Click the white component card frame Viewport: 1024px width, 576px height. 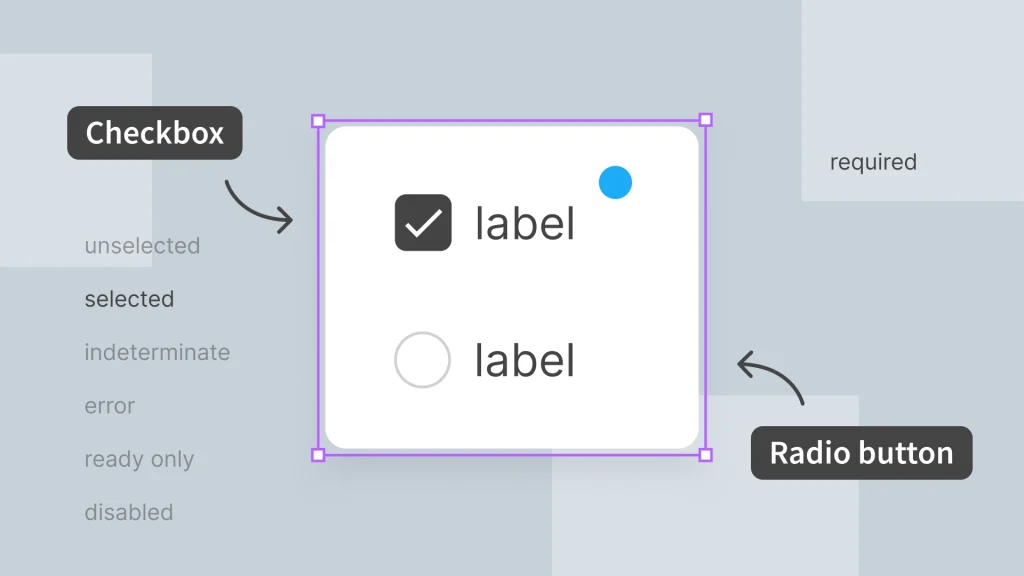[x=510, y=285]
